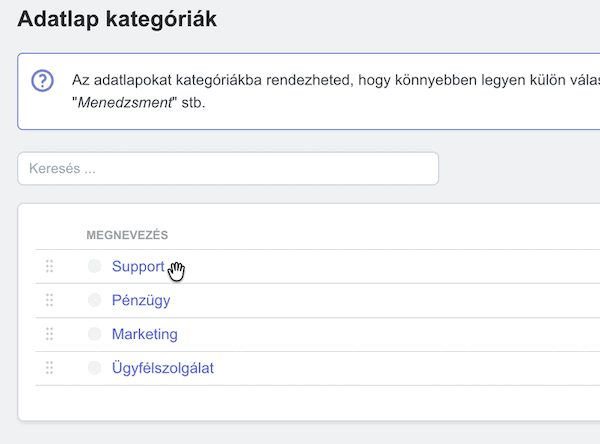Click the color circle beside Pénzügy
600x444 pixels.
coord(95,300)
